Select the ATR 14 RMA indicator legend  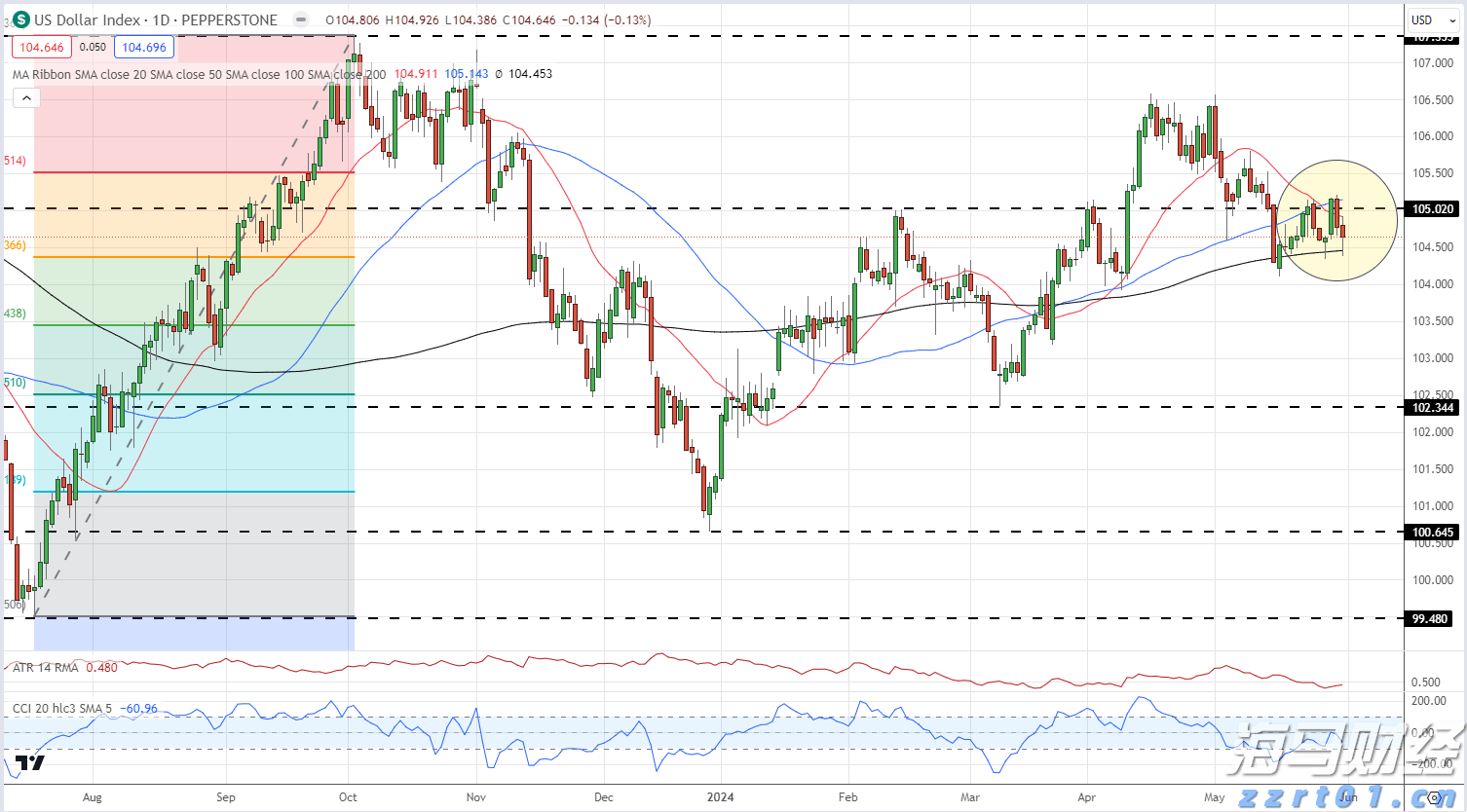[46, 668]
